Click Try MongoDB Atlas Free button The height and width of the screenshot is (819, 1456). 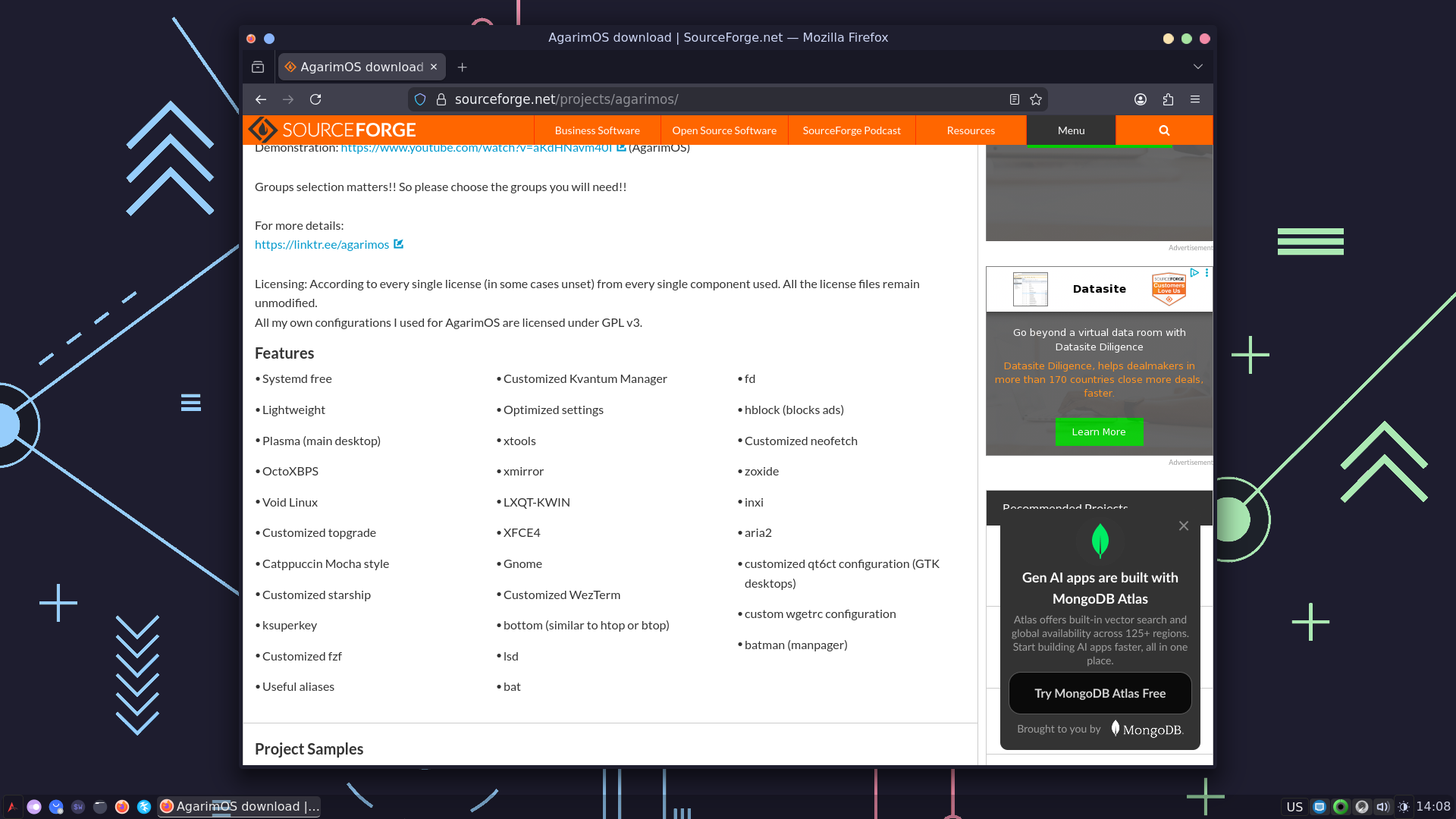1100,693
